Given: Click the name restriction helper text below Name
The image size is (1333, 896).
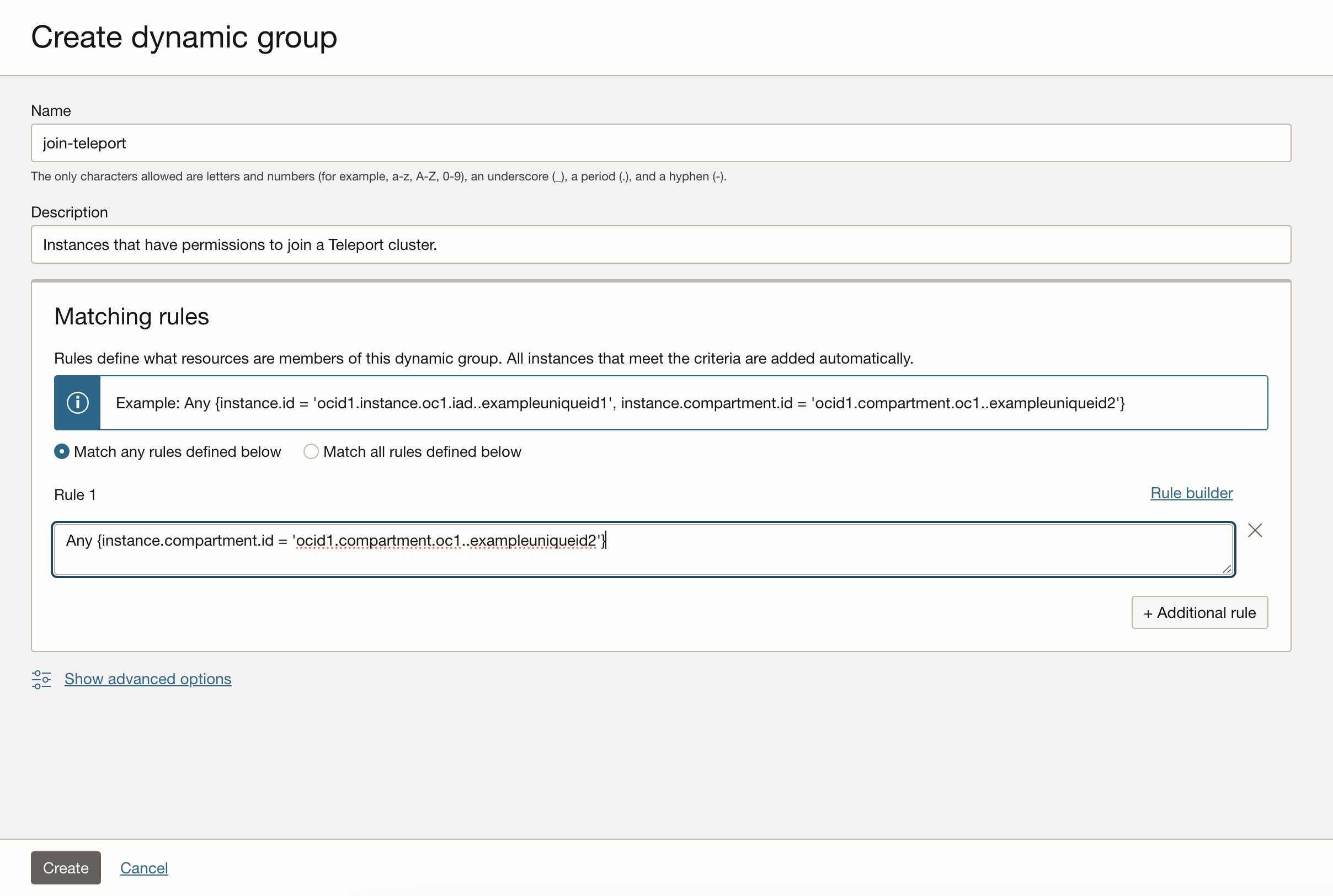Looking at the screenshot, I should pyautogui.click(x=378, y=176).
